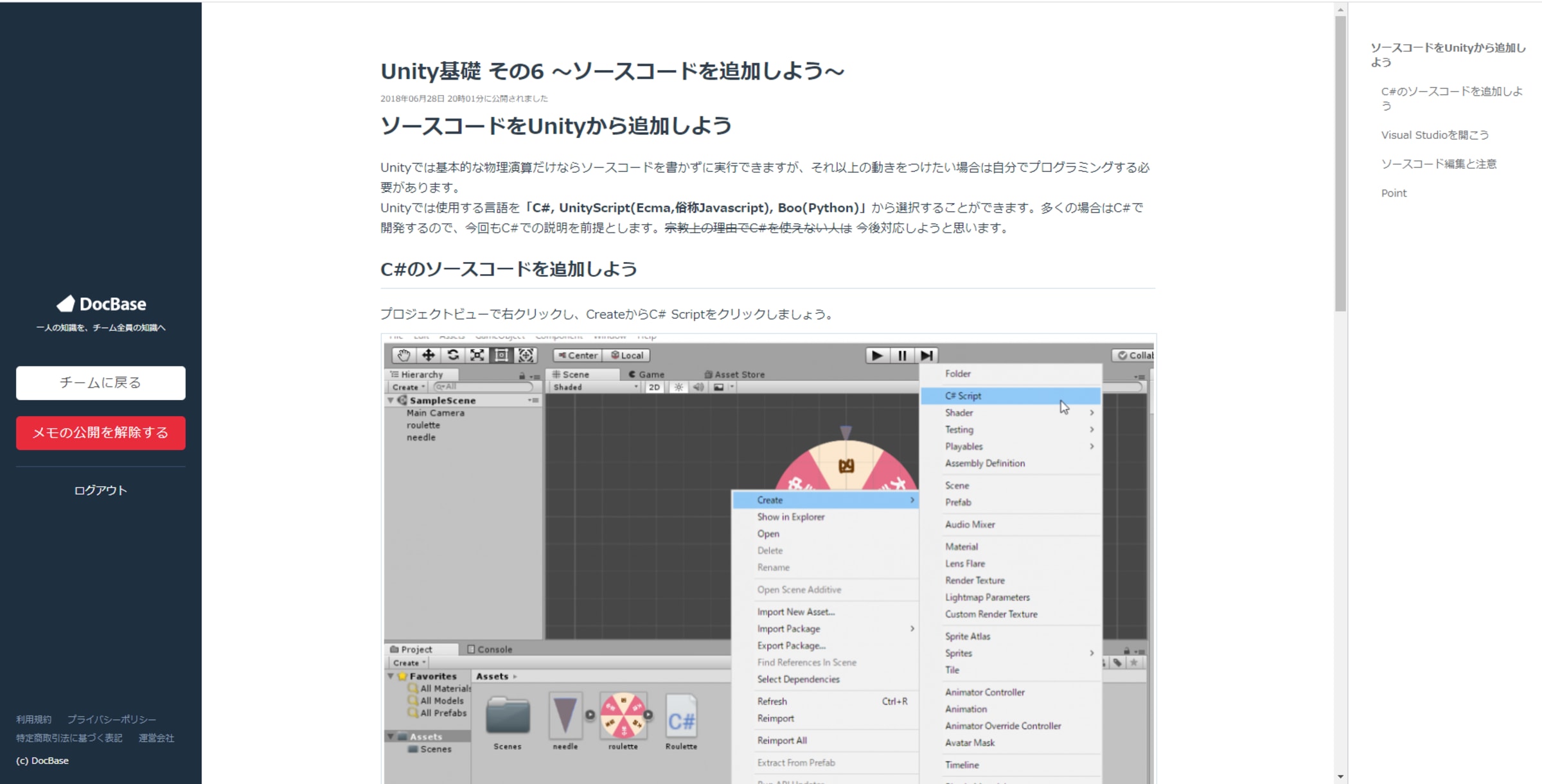Click the チームに戻る button
This screenshot has width=1542, height=784.
[x=101, y=383]
